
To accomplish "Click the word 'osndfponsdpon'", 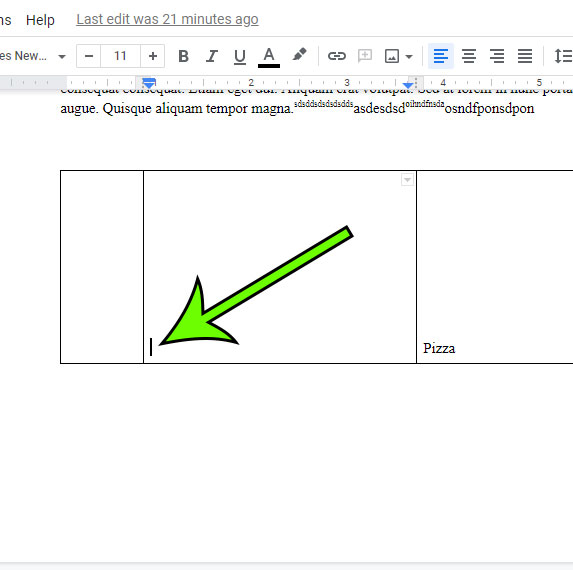I will 489,109.
